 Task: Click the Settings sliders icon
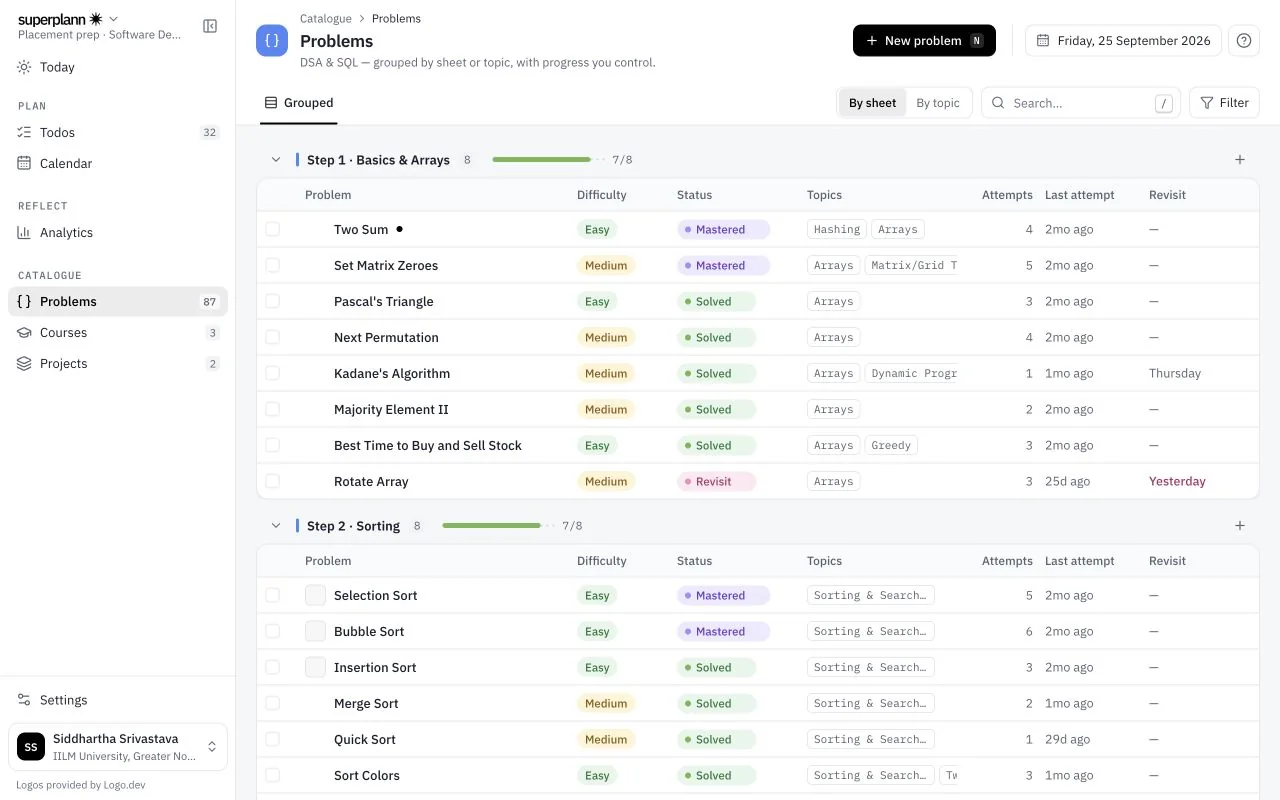coord(24,700)
